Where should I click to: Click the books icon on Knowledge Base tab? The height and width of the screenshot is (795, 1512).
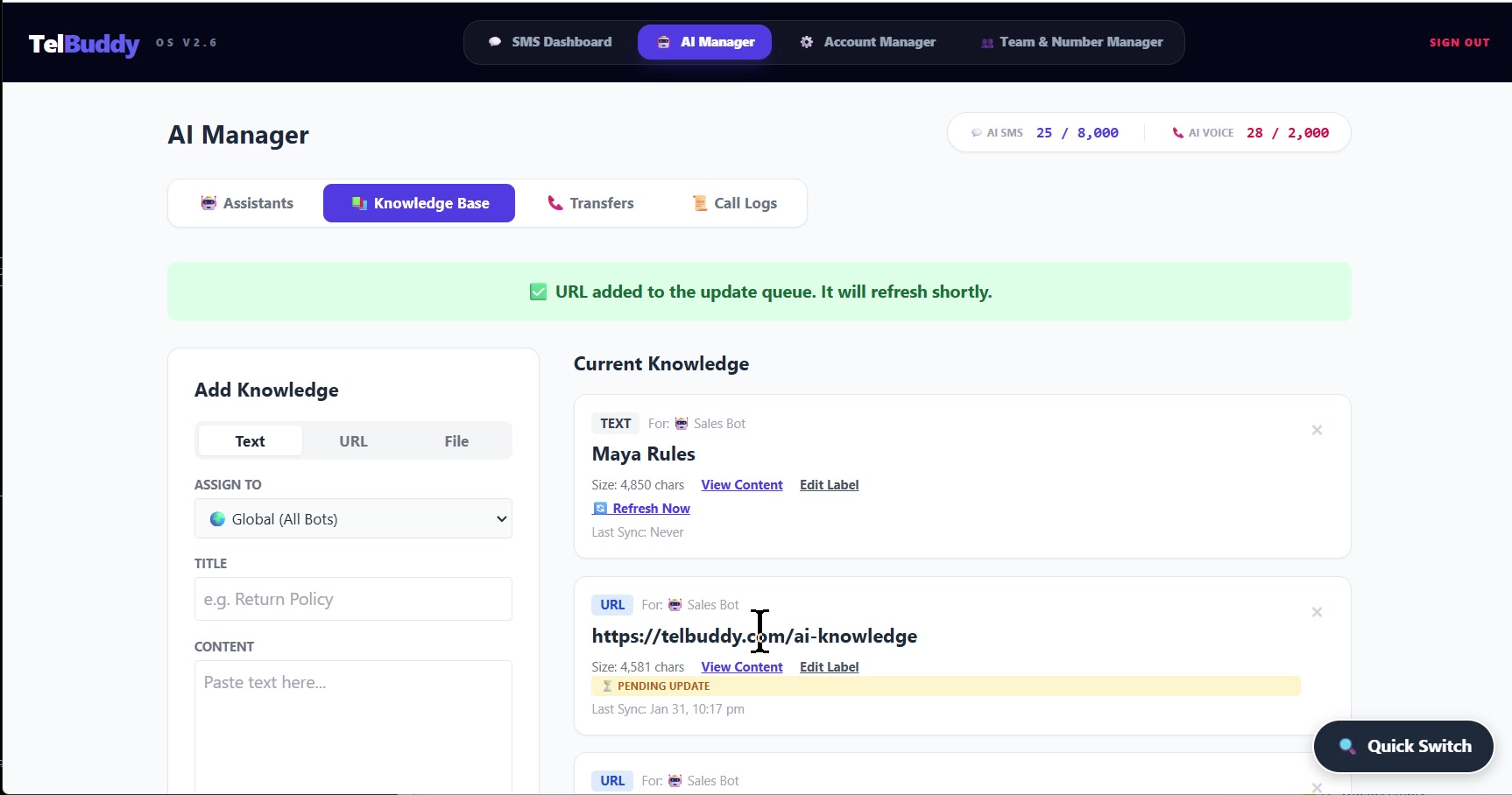tap(359, 203)
